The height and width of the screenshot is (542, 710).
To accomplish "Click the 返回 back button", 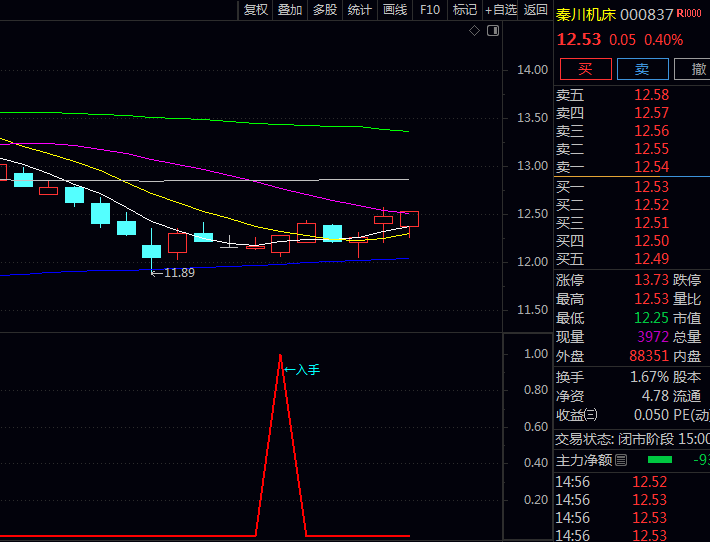I will [536, 10].
